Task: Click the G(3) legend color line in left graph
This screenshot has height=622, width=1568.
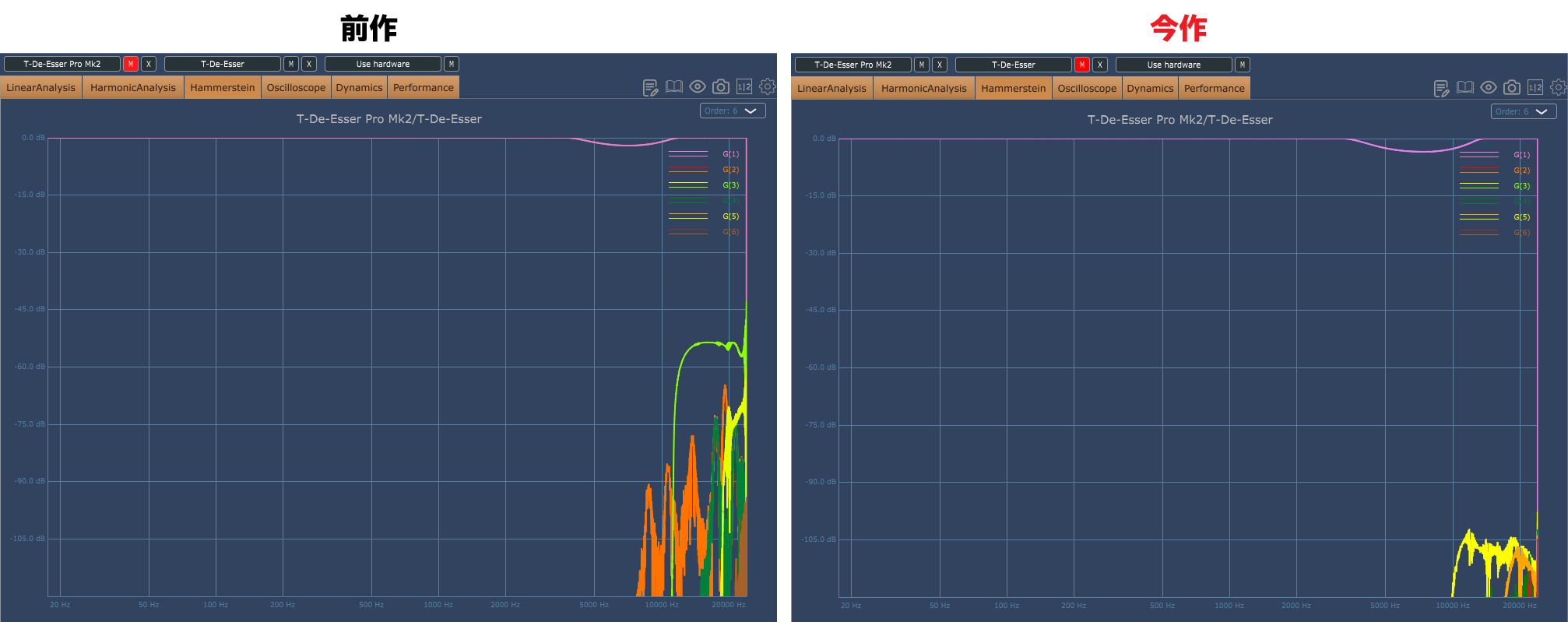Action: click(x=688, y=185)
